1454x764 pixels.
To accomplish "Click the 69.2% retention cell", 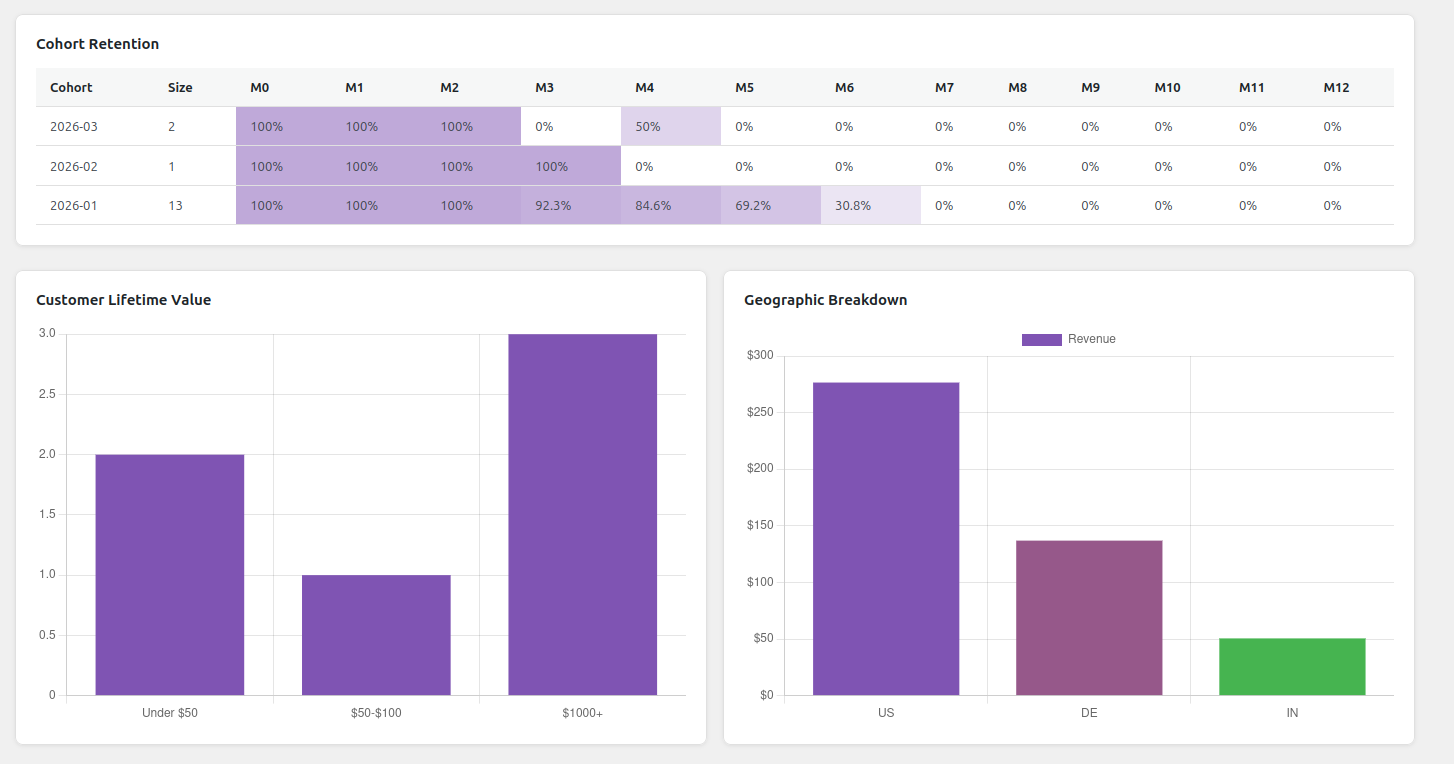I will point(771,205).
